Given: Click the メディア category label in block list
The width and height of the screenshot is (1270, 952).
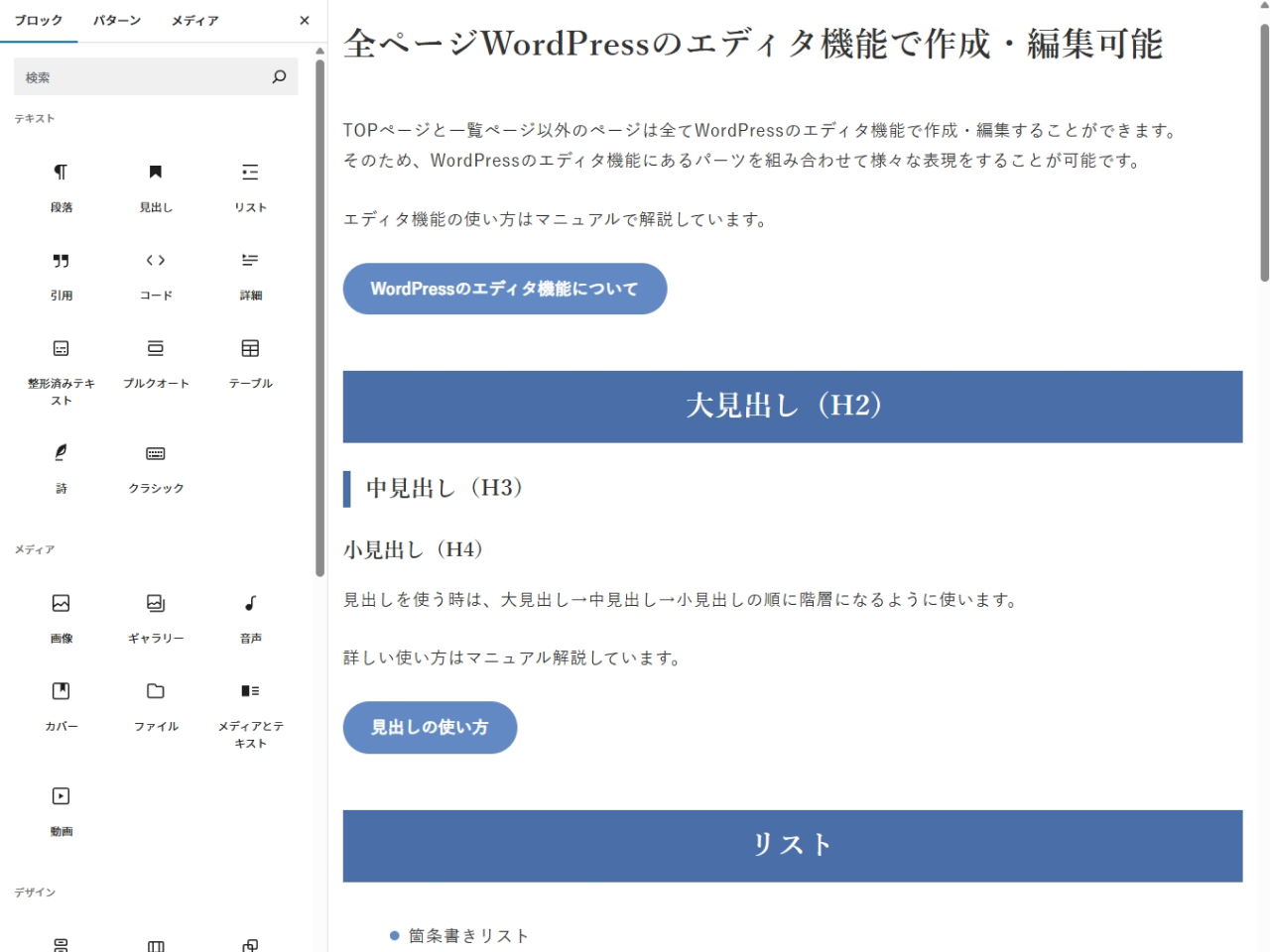Looking at the screenshot, I should (x=35, y=549).
